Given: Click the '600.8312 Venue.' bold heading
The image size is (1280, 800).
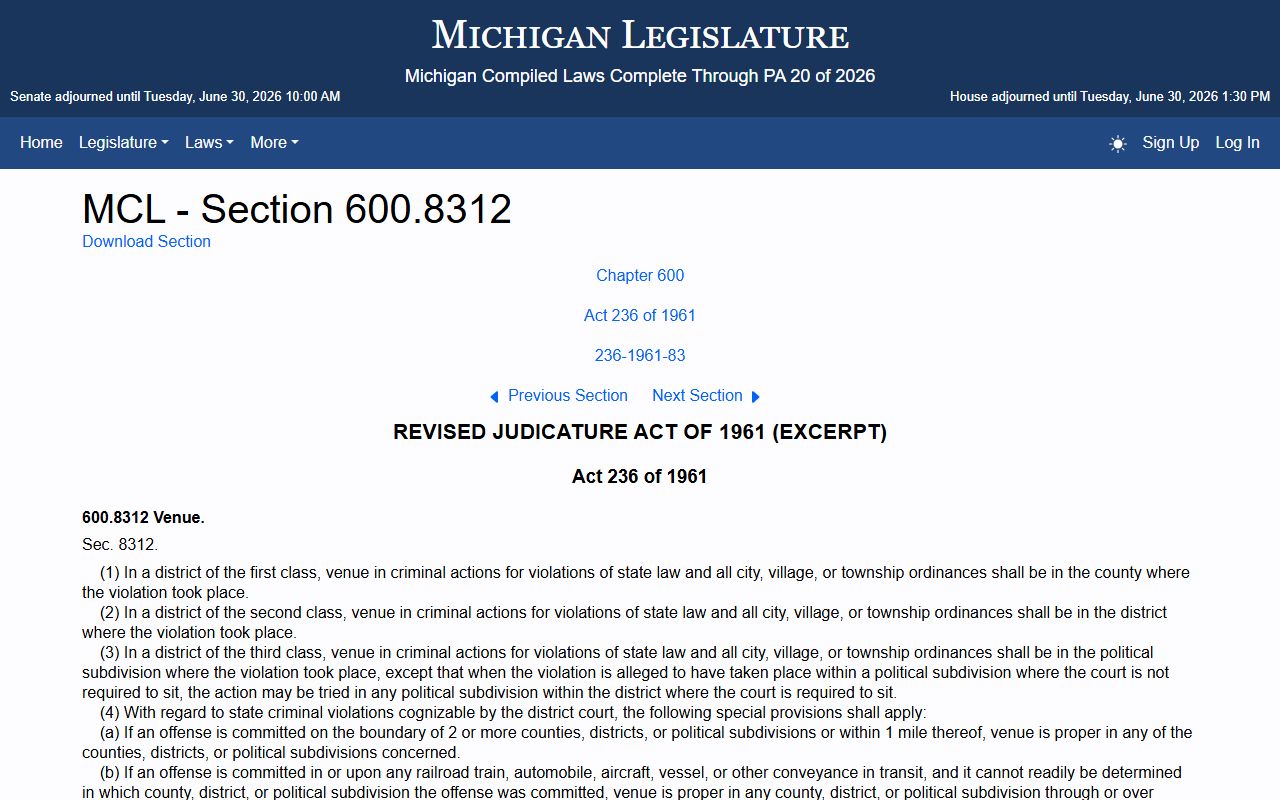Looking at the screenshot, I should 143,518.
